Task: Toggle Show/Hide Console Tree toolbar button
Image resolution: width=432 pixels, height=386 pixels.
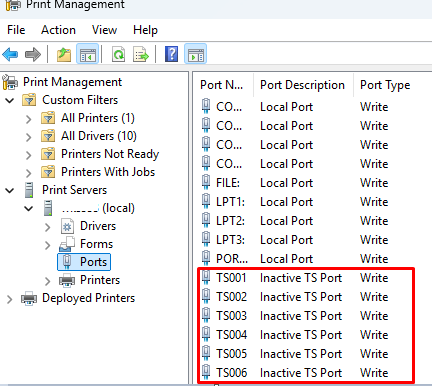Action: coord(87,54)
